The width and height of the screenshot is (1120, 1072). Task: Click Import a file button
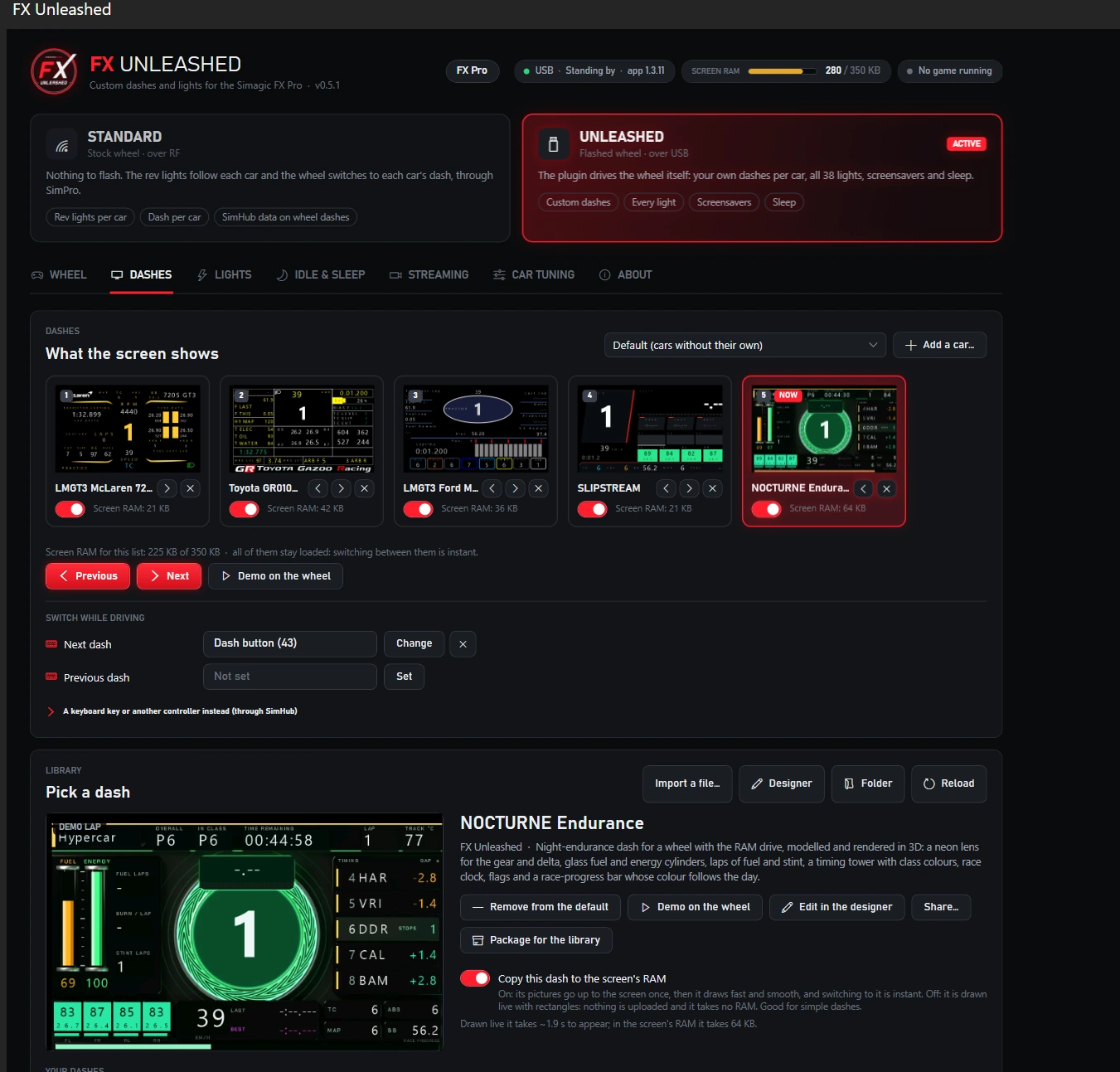point(687,783)
